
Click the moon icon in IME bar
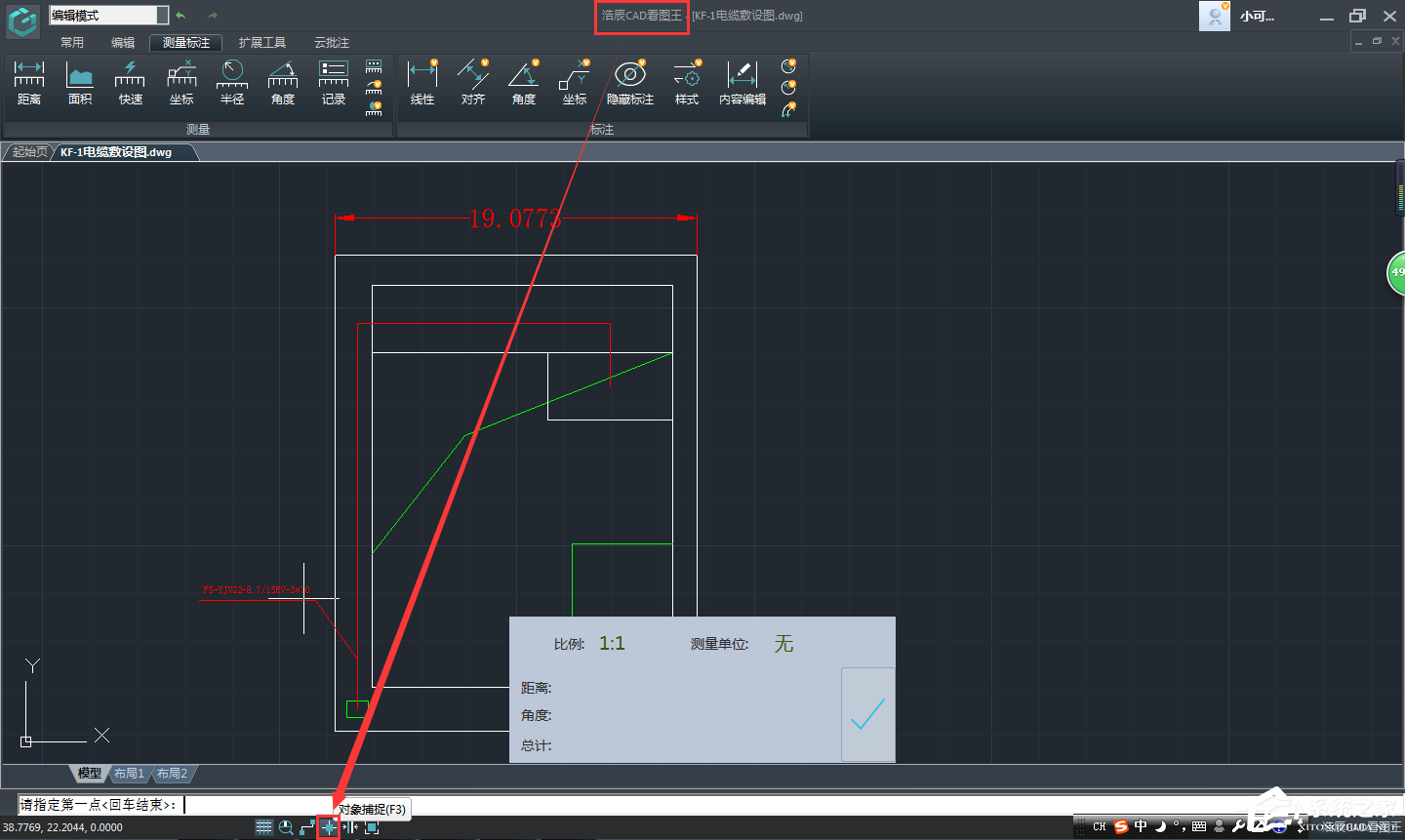[x=1160, y=826]
